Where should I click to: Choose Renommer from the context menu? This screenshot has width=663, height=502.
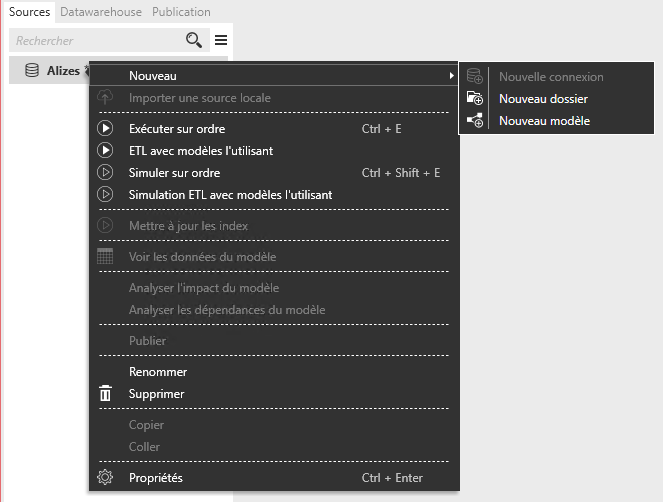click(158, 372)
